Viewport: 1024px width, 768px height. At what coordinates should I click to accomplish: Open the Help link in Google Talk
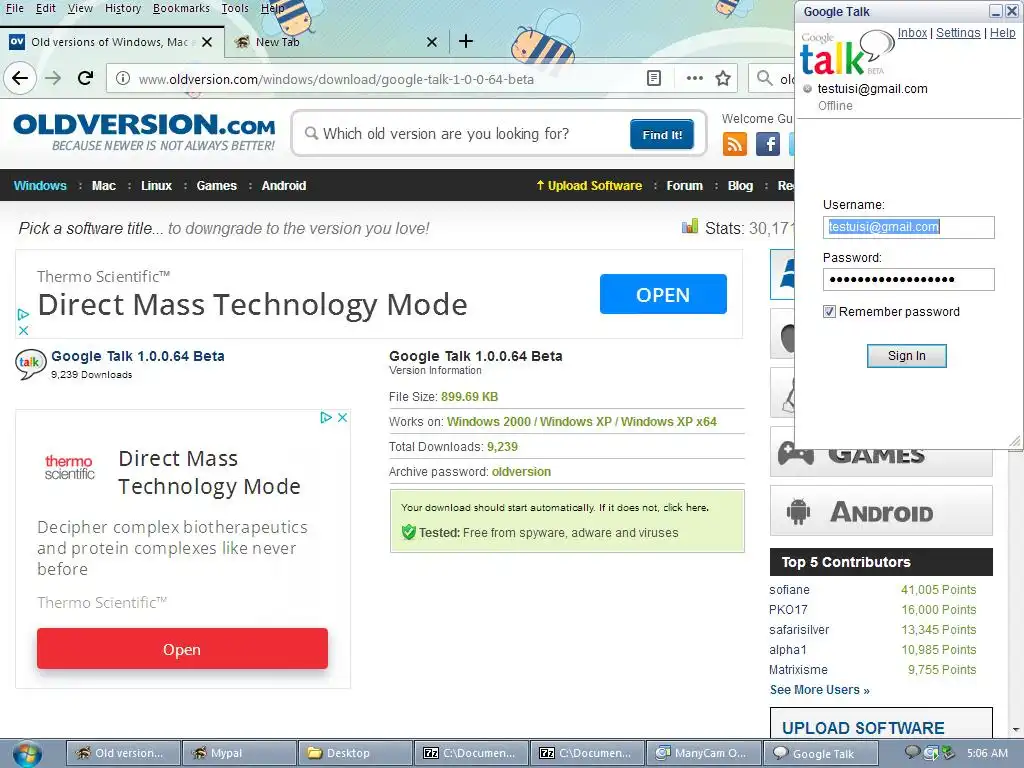tap(1002, 33)
